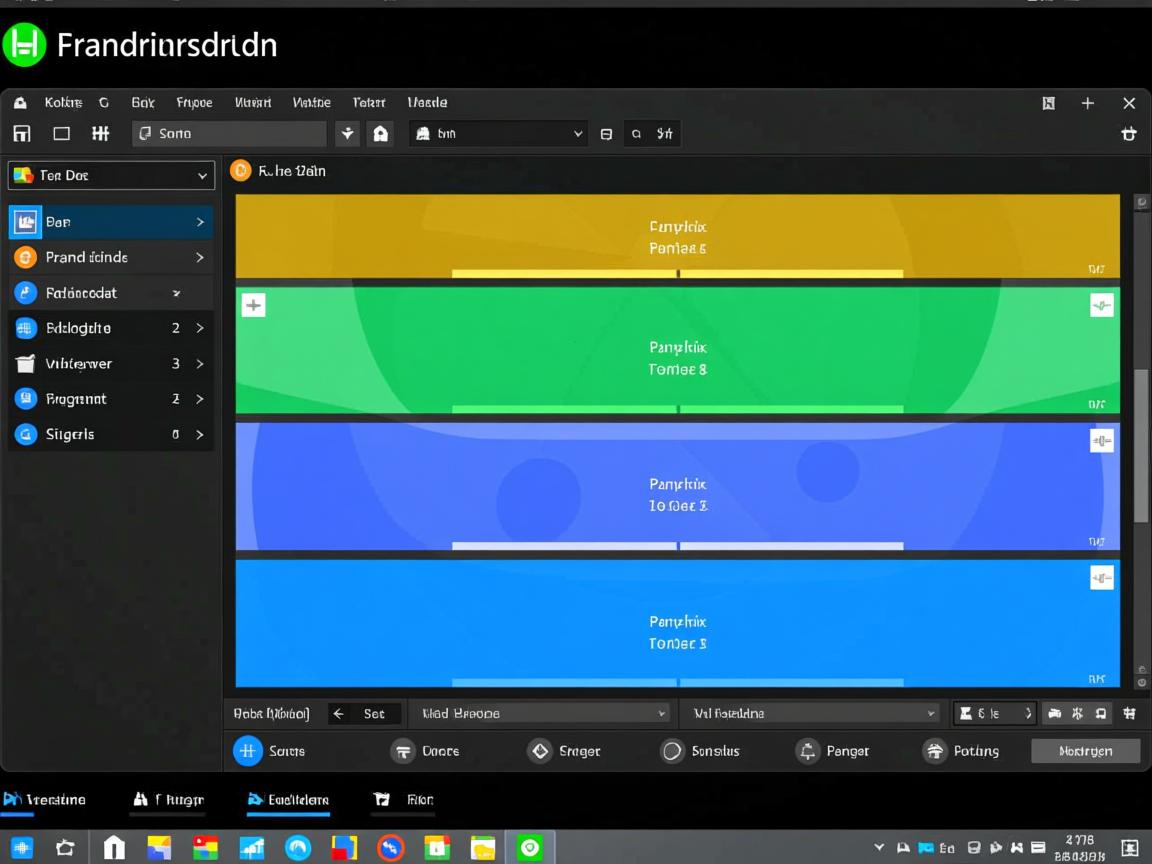This screenshot has height=864, width=1152.
Task: Click the home icon in the top toolbar
Action: click(381, 133)
